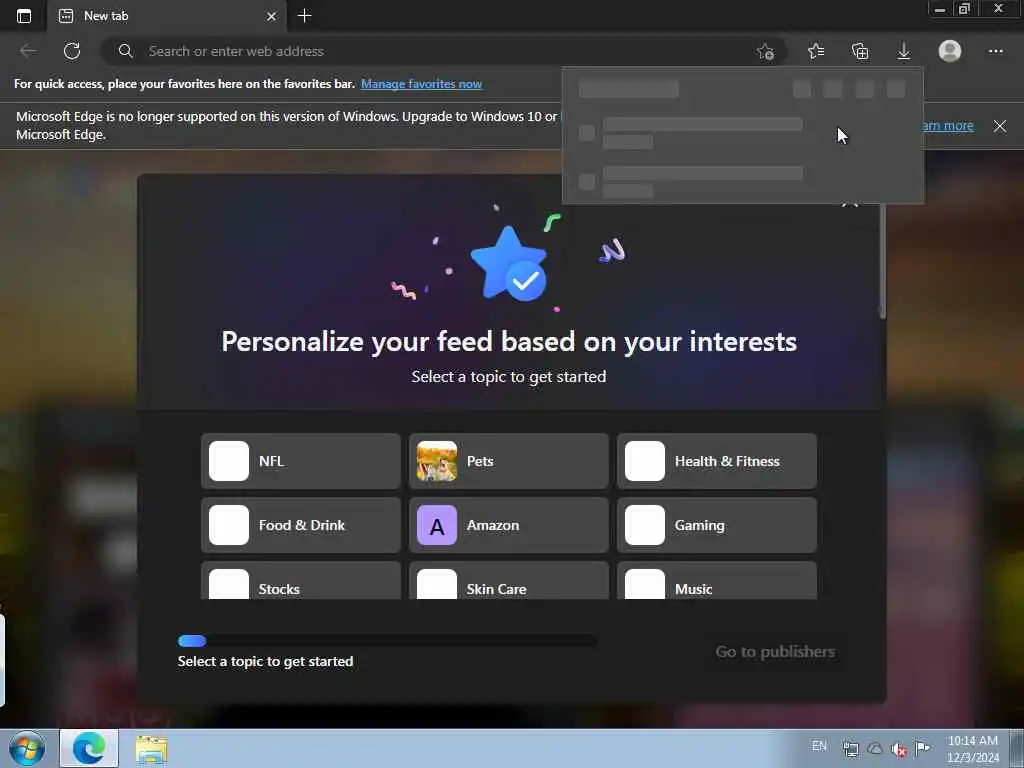Click Manage favorites now link
Image resolution: width=1024 pixels, height=768 pixels.
[x=421, y=84]
